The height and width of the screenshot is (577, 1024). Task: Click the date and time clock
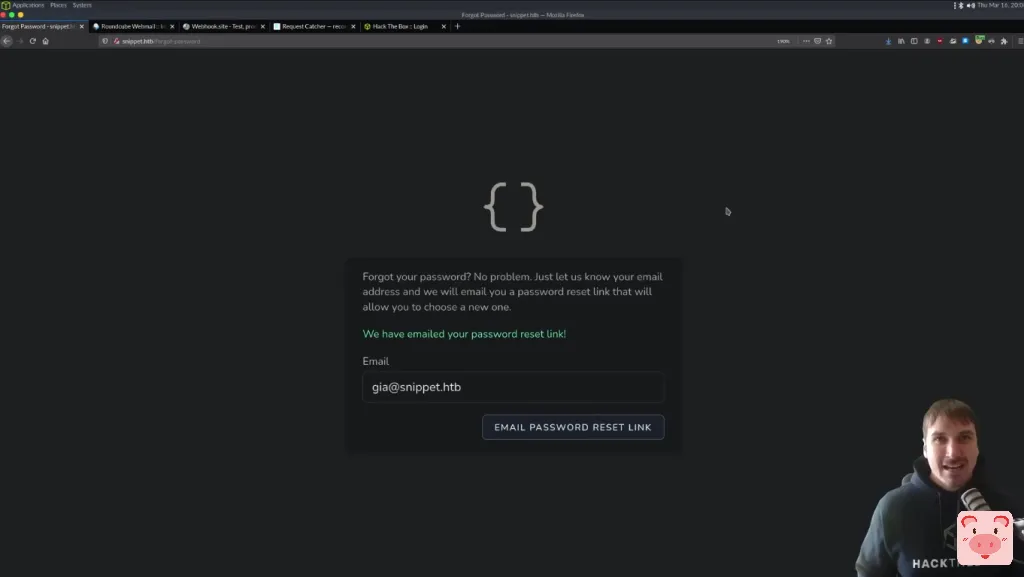click(1000, 5)
